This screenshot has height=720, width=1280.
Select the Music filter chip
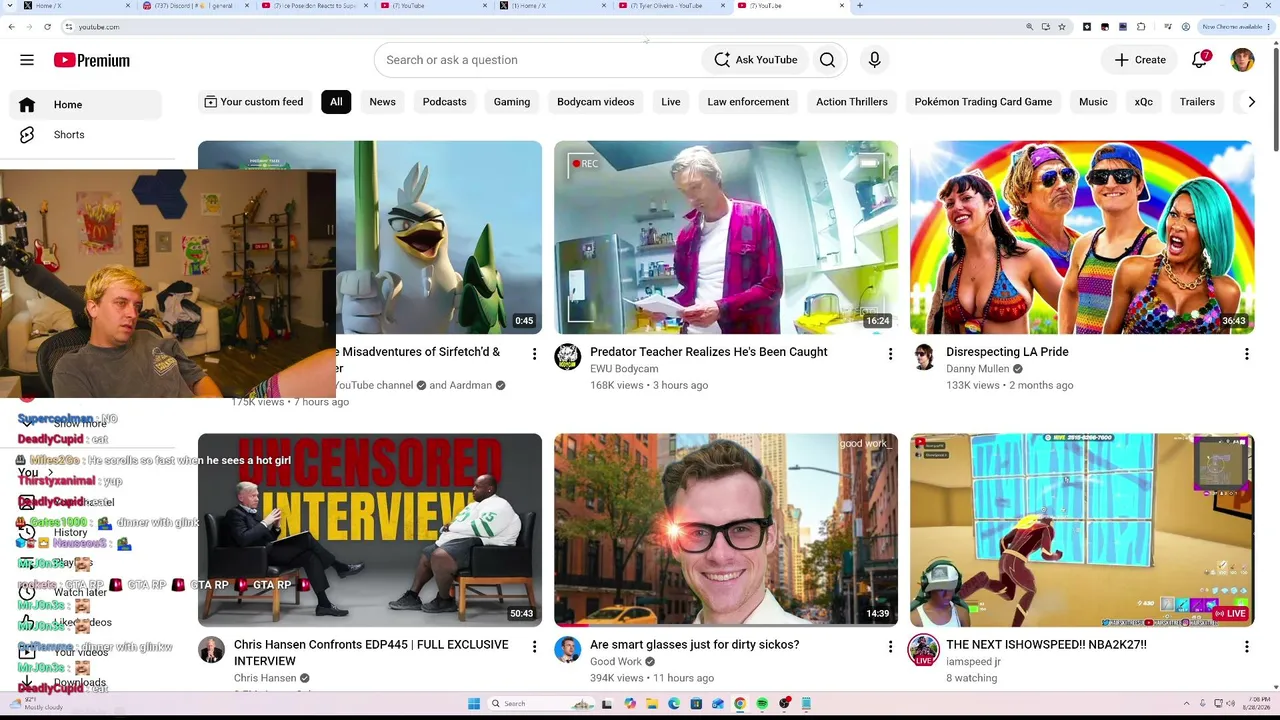click(x=1093, y=102)
